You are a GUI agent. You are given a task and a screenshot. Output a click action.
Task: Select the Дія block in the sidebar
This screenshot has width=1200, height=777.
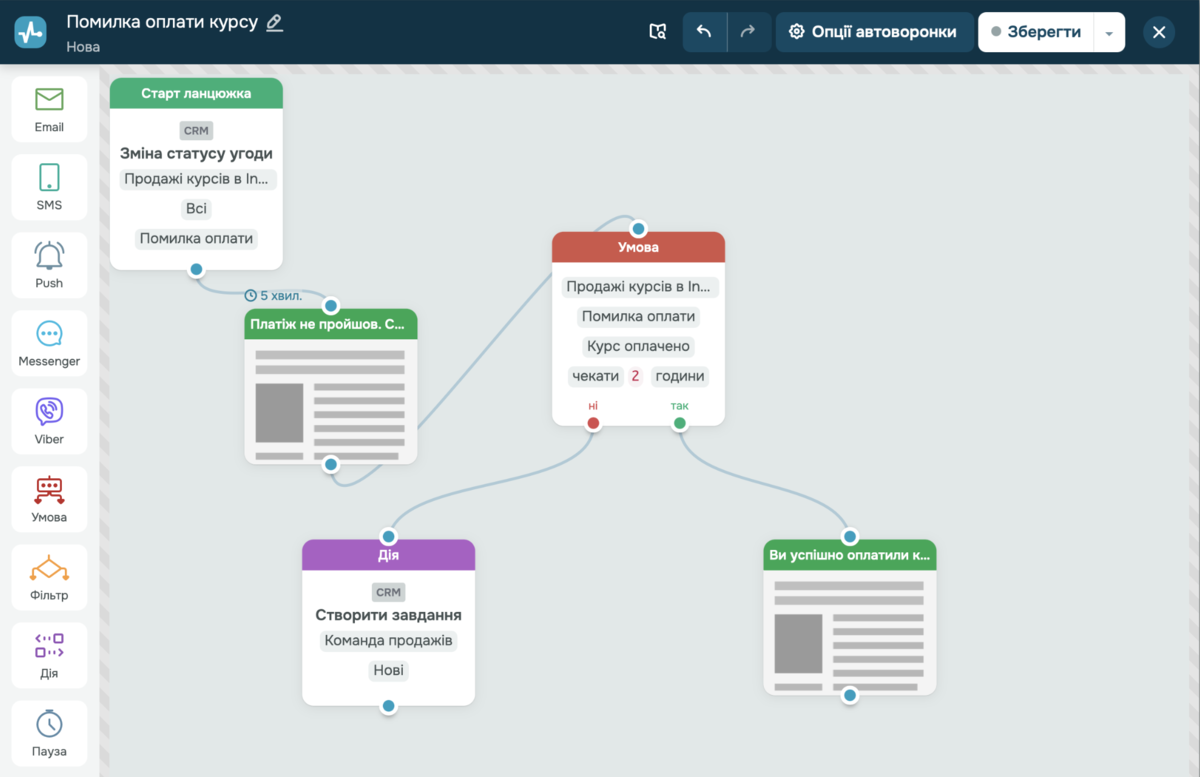tap(49, 655)
